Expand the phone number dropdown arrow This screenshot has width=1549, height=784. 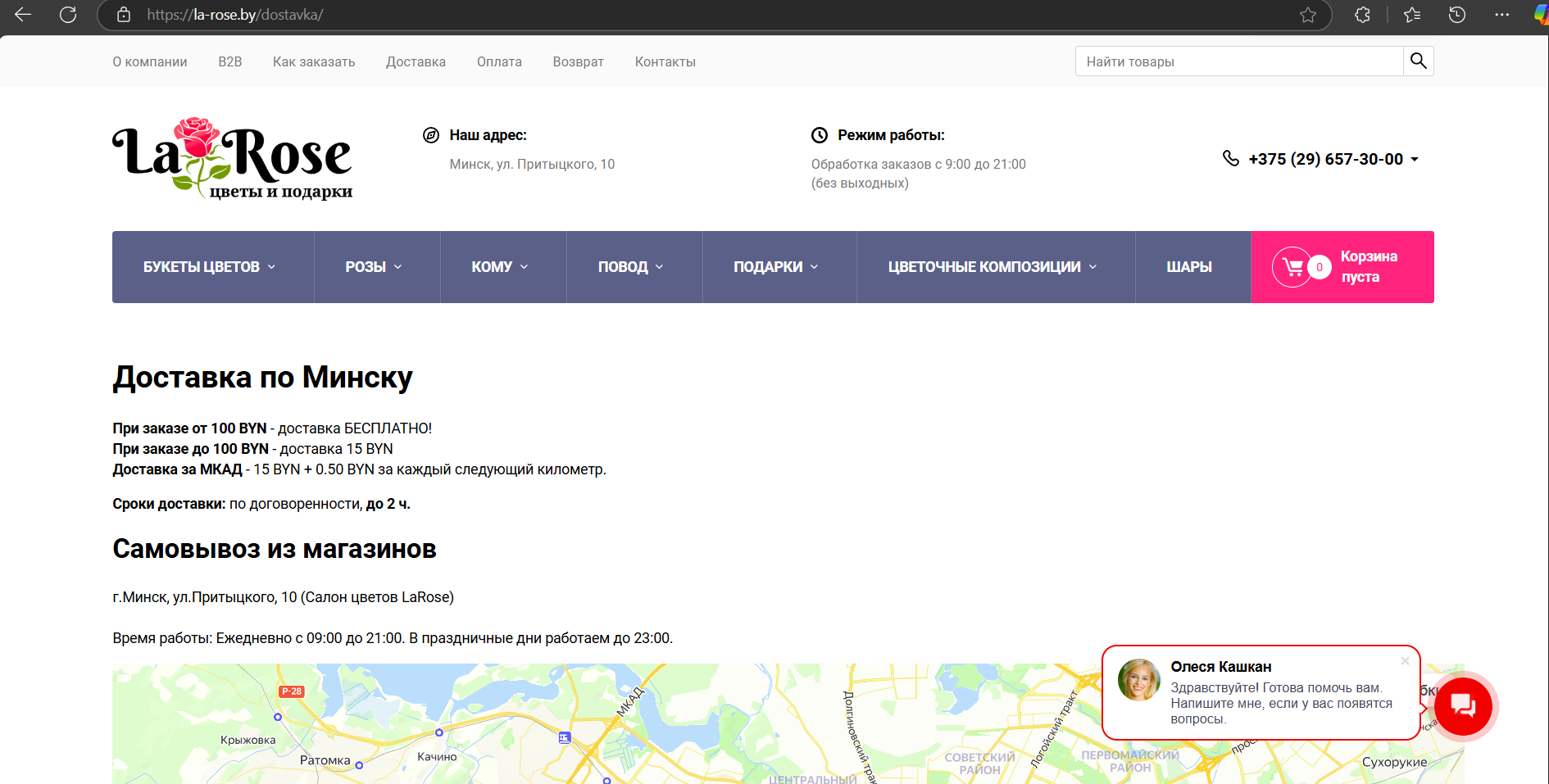[x=1415, y=159]
